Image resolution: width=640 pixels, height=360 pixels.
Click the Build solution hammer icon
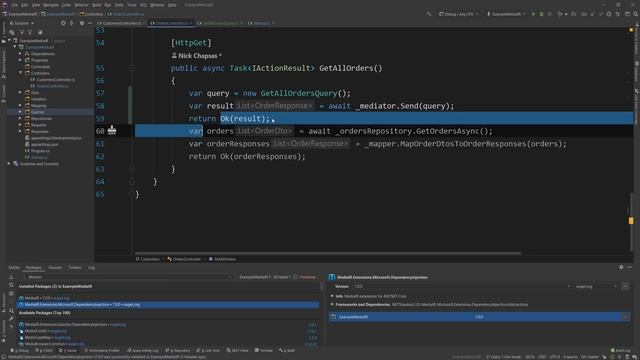click(429, 14)
